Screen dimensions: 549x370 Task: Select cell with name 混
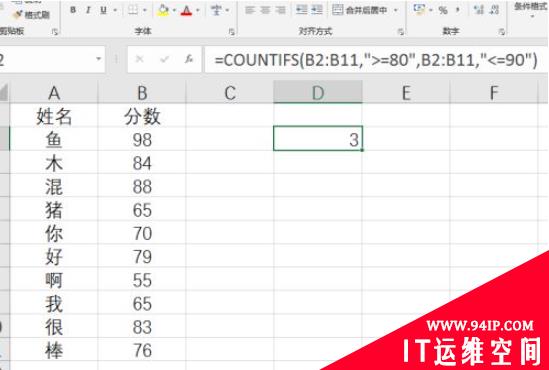click(54, 186)
